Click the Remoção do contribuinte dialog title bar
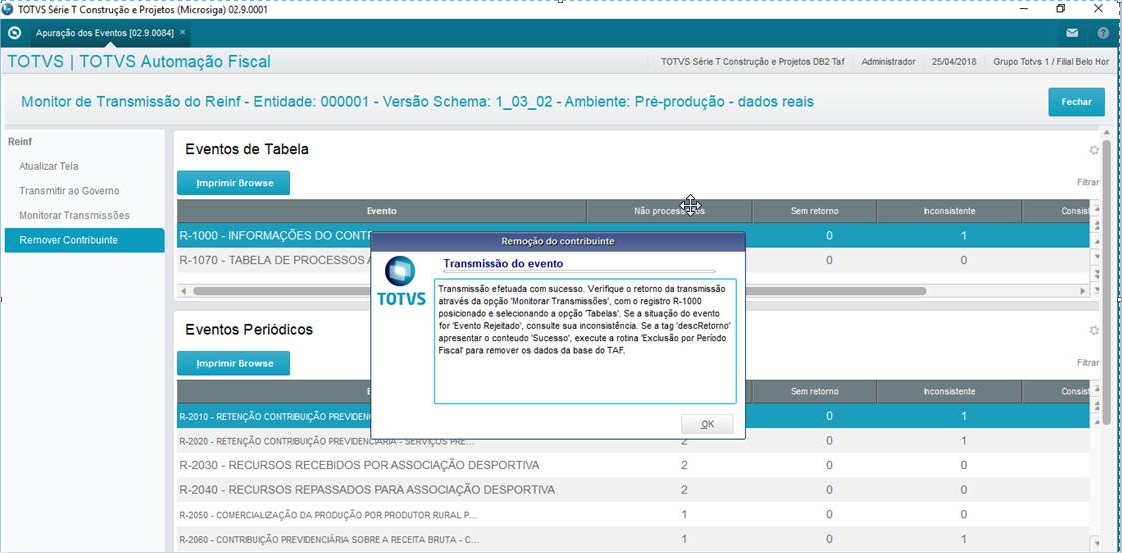1122x553 pixels. (557, 240)
